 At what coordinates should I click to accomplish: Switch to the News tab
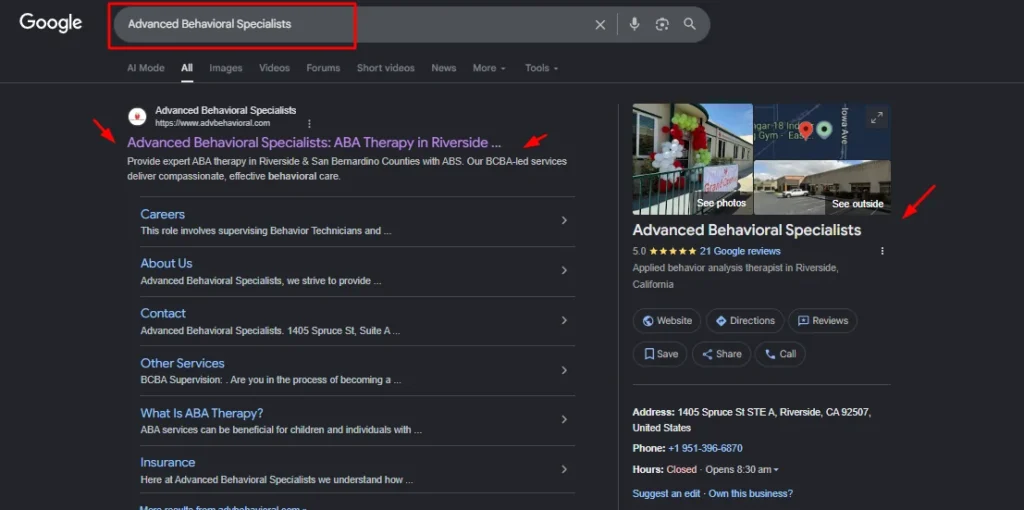[444, 68]
